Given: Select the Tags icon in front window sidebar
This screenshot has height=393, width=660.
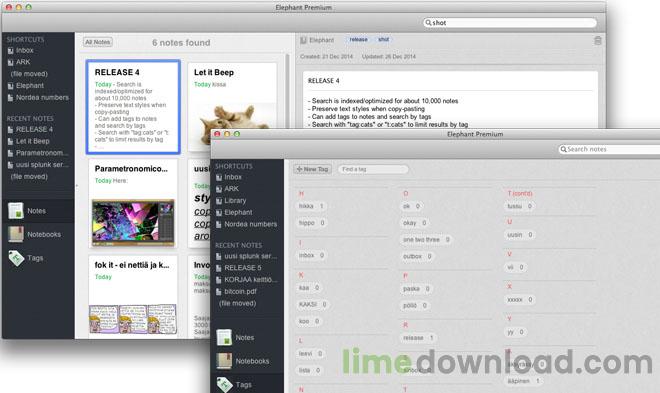Looking at the screenshot, I should [224, 385].
